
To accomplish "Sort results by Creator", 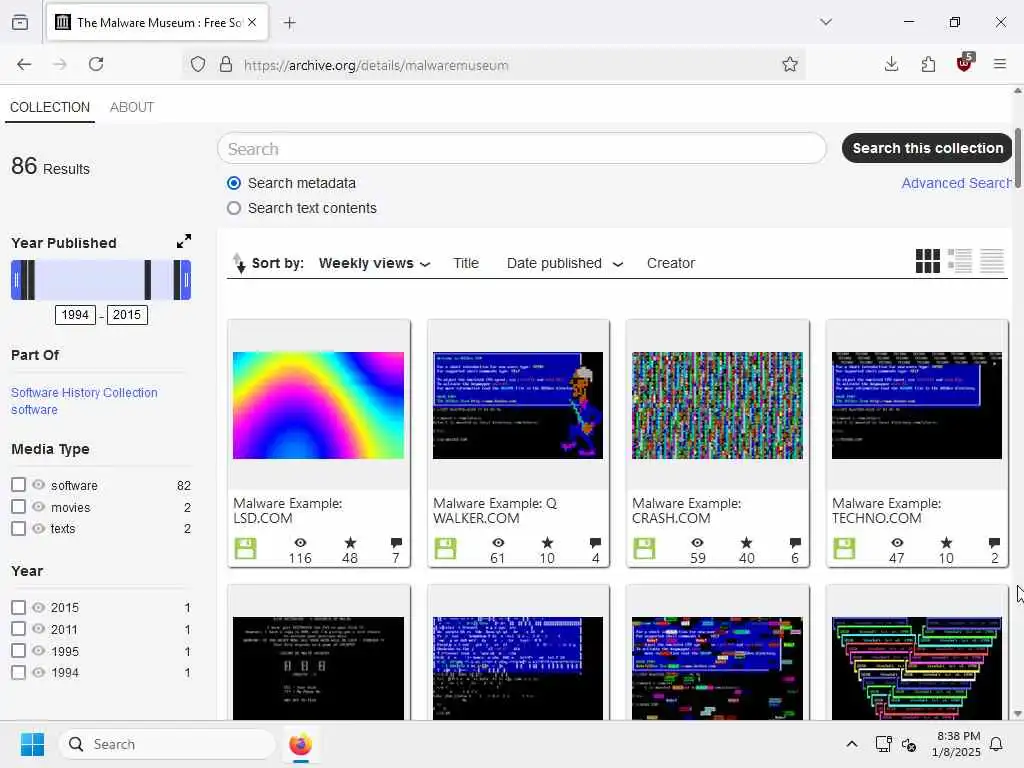I will point(671,263).
